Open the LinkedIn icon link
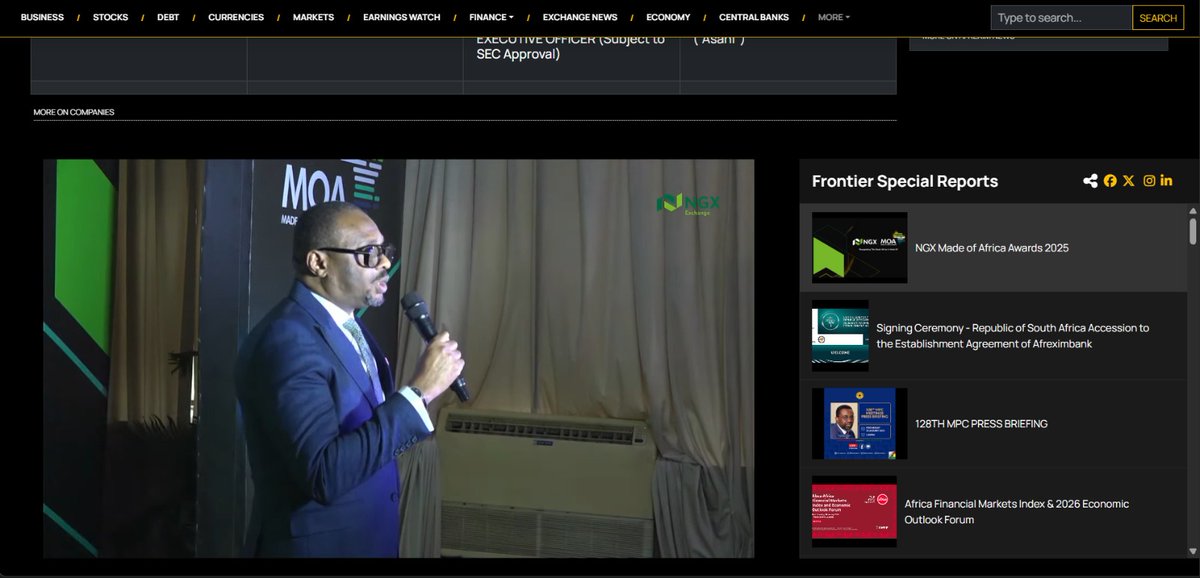Viewport: 1200px width, 578px height. click(x=1167, y=181)
